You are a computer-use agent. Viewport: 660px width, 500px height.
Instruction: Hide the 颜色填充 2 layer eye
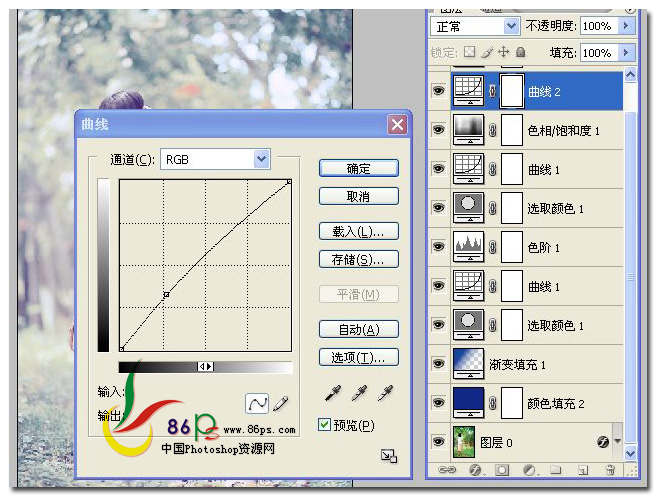click(x=439, y=402)
